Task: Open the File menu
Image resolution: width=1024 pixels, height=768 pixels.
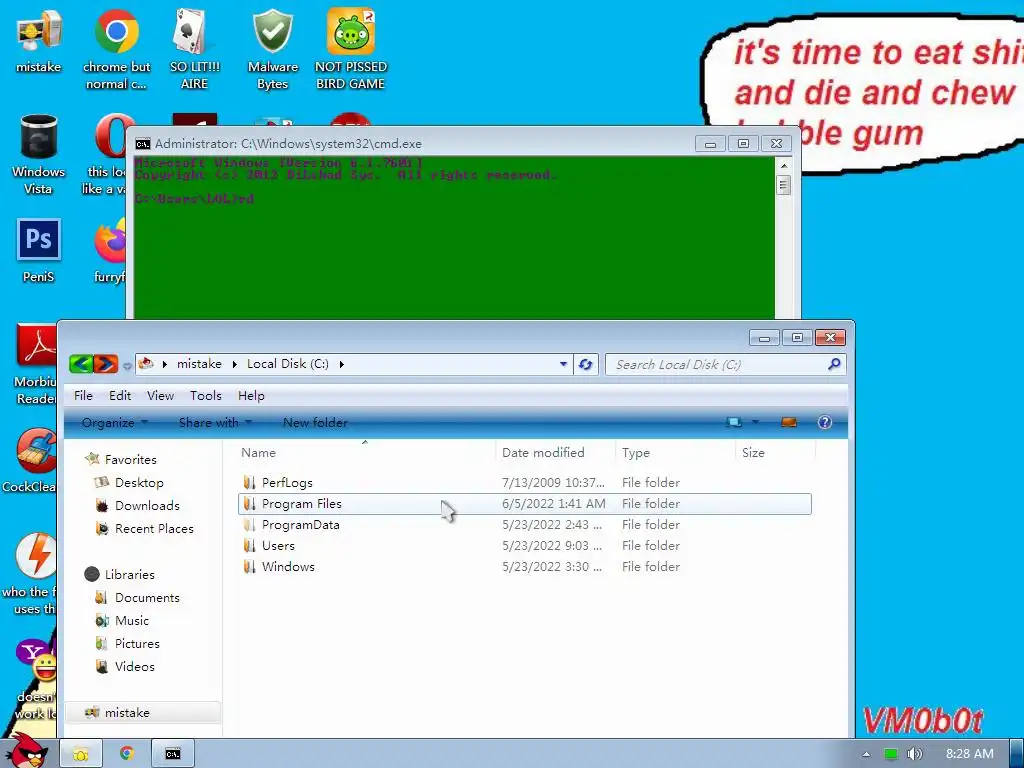Action: pyautogui.click(x=83, y=396)
